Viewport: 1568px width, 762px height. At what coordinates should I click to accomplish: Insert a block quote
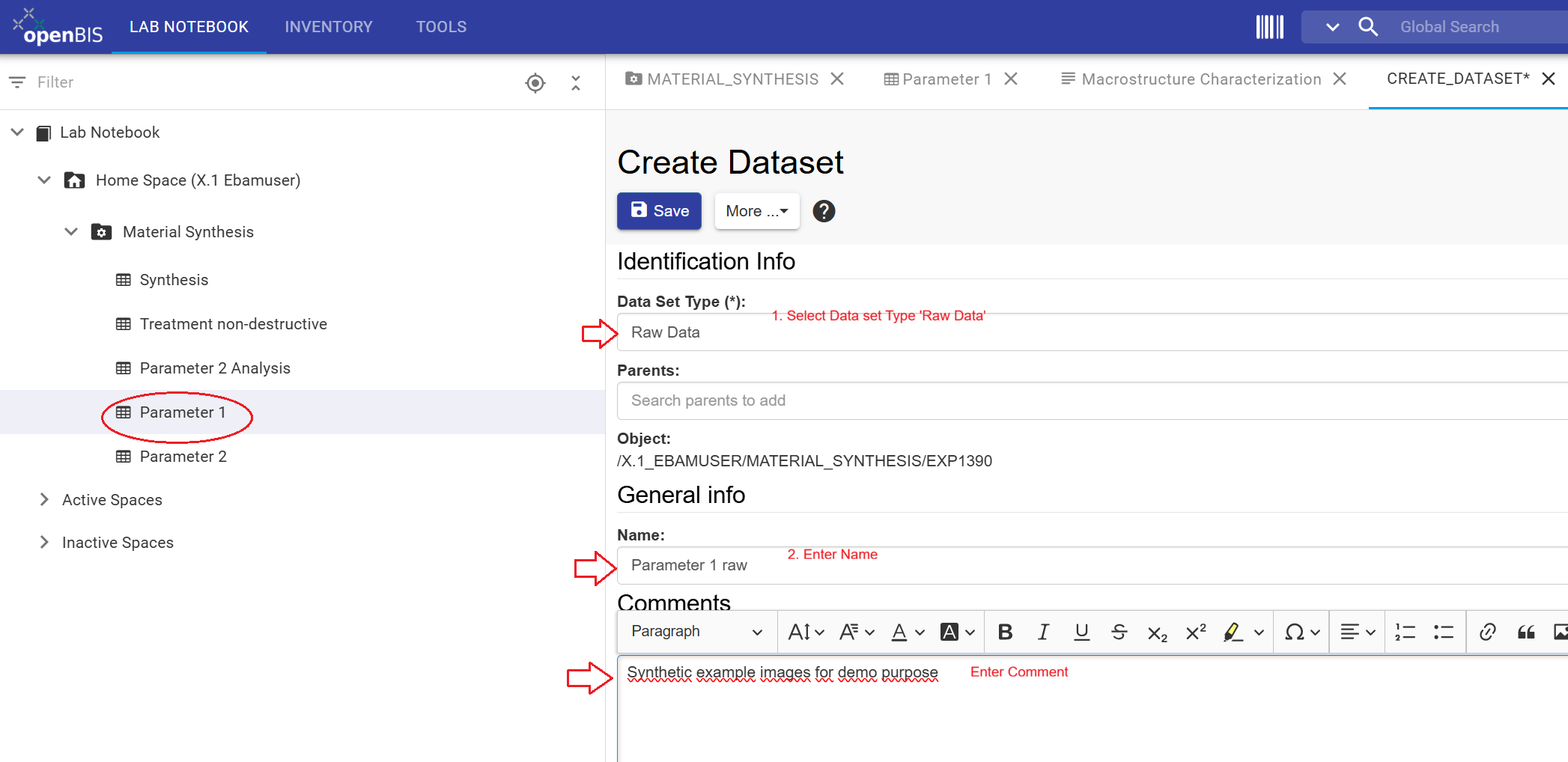(x=1526, y=633)
